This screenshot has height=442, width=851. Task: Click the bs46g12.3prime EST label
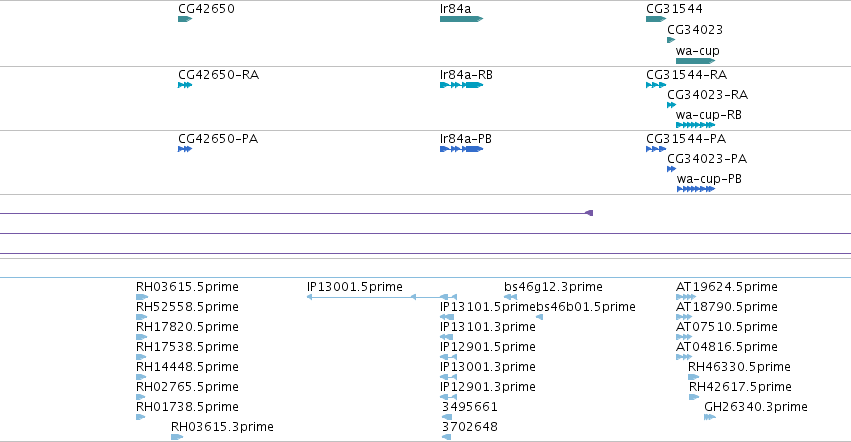553,287
